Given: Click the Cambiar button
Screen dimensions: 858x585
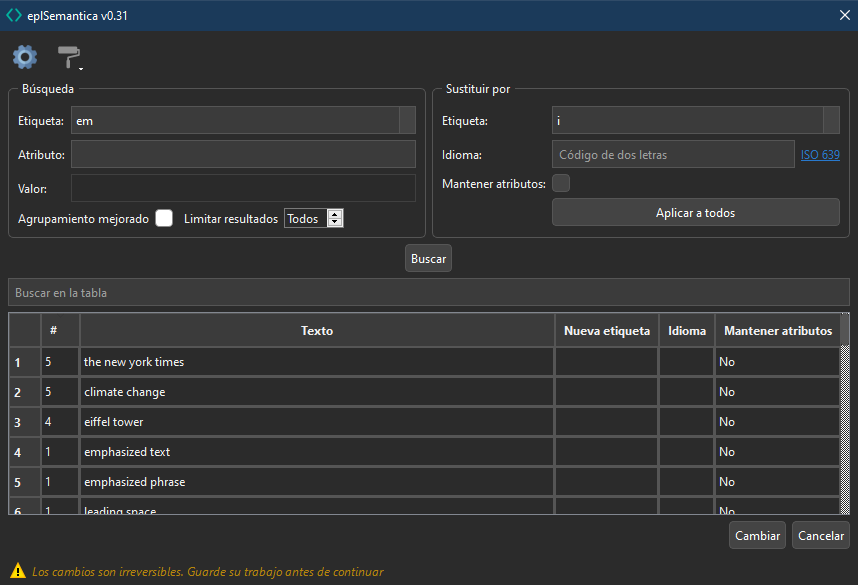Looking at the screenshot, I should 757,535.
